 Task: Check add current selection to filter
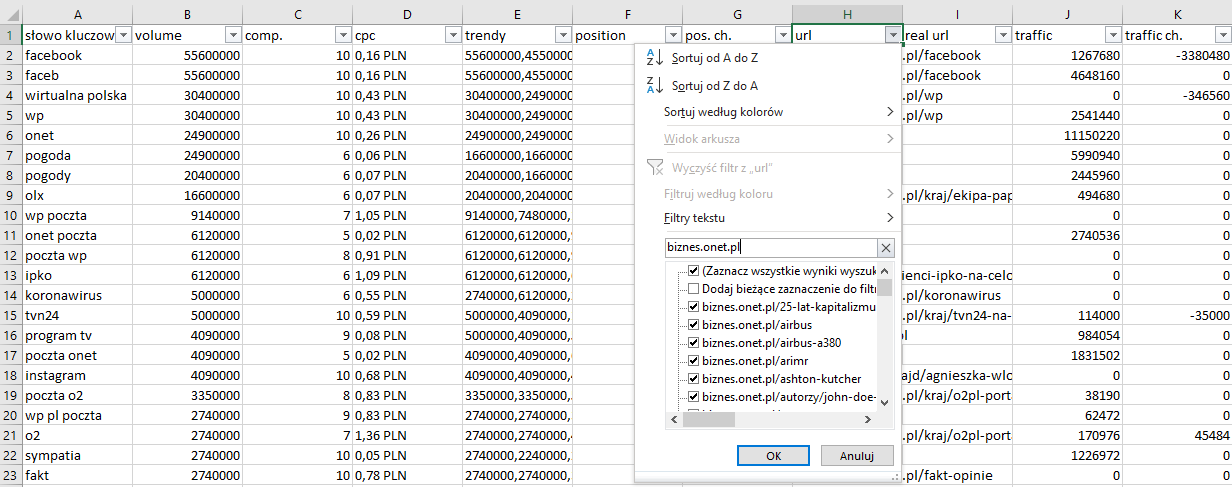click(x=694, y=289)
